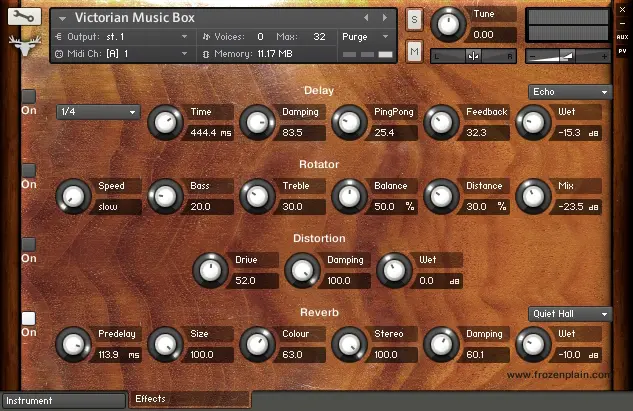
Task: Click the Delay Time knob
Action: click(x=166, y=123)
